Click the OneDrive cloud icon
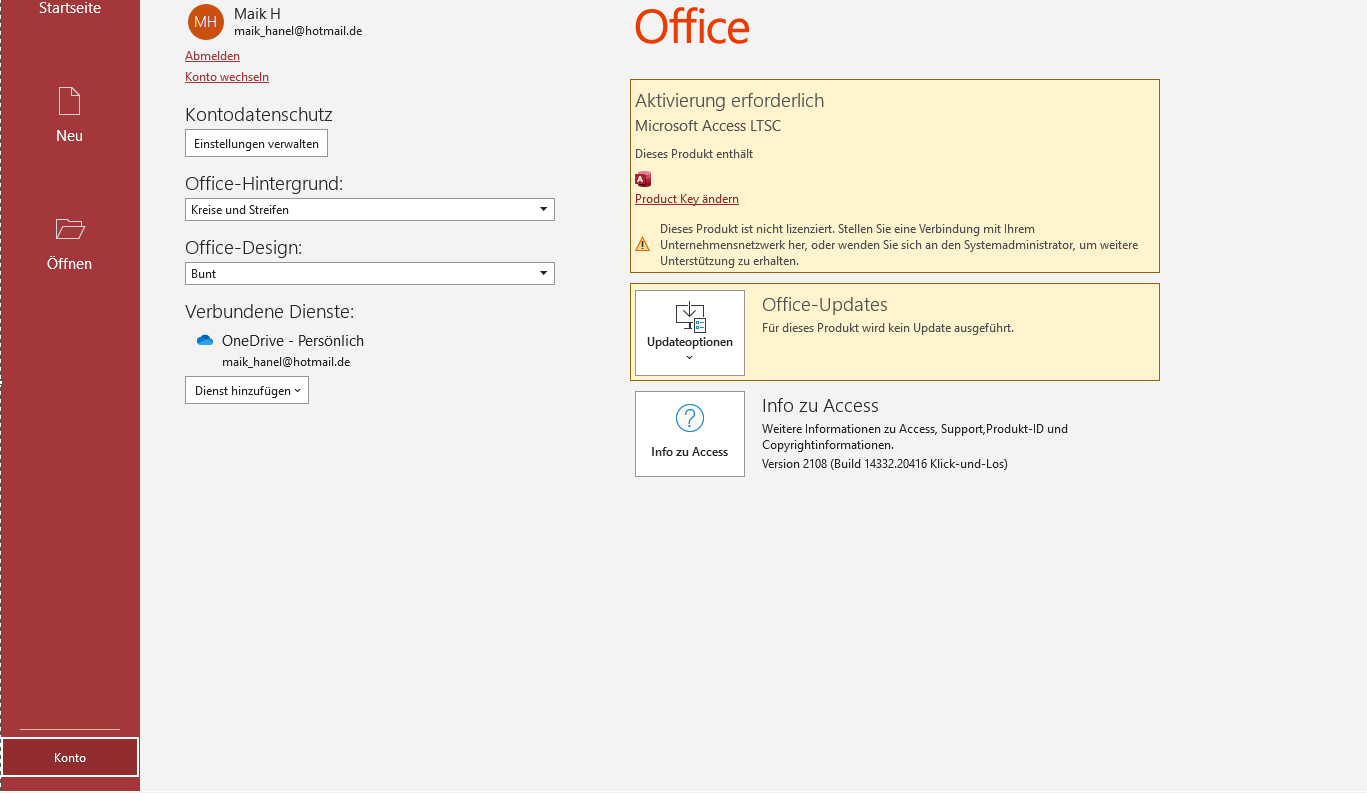 pos(205,341)
